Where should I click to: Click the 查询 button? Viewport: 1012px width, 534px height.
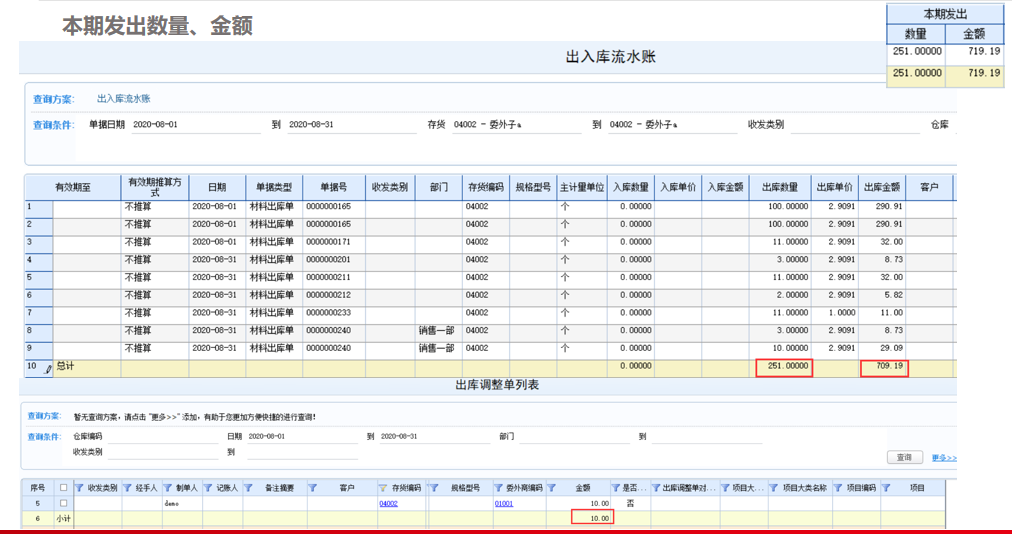[x=904, y=457]
